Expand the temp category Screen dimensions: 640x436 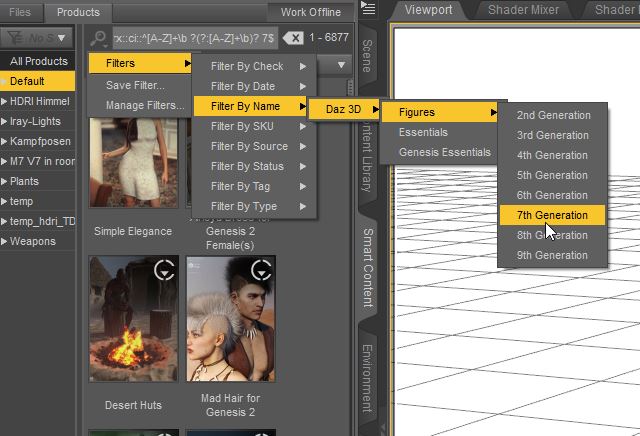(4, 201)
